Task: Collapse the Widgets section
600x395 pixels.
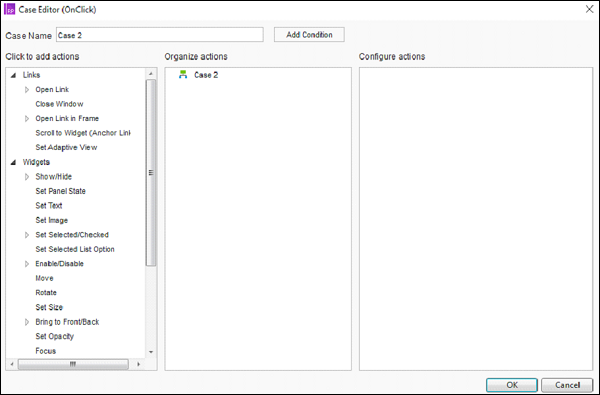Action: [13, 163]
